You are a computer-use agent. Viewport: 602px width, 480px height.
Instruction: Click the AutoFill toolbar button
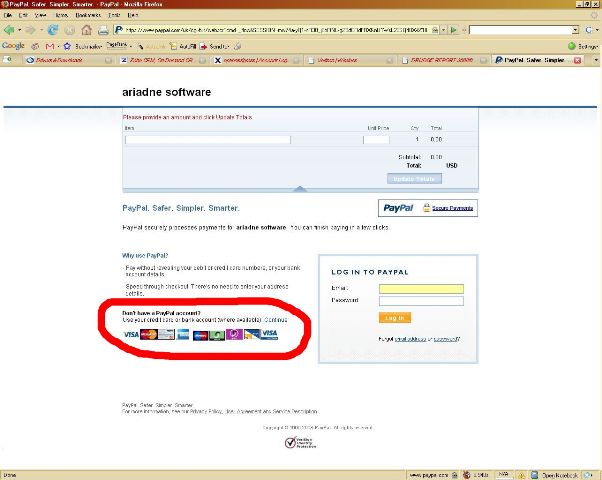coord(183,46)
